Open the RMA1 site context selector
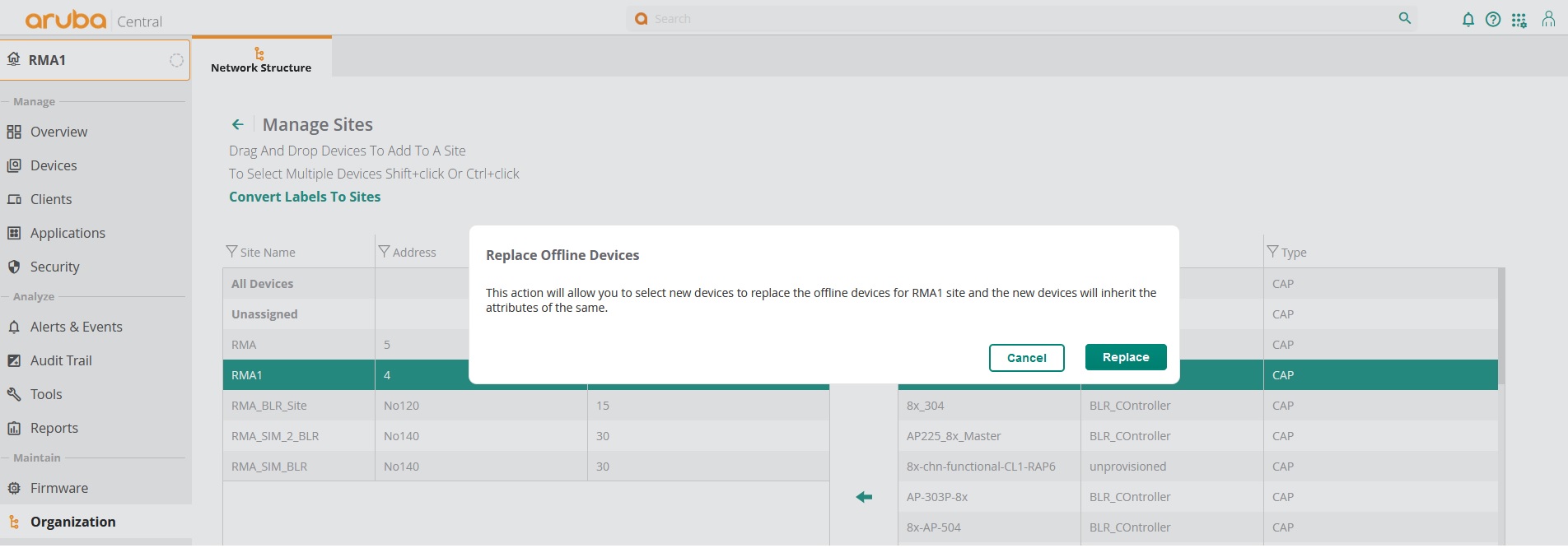 point(95,60)
